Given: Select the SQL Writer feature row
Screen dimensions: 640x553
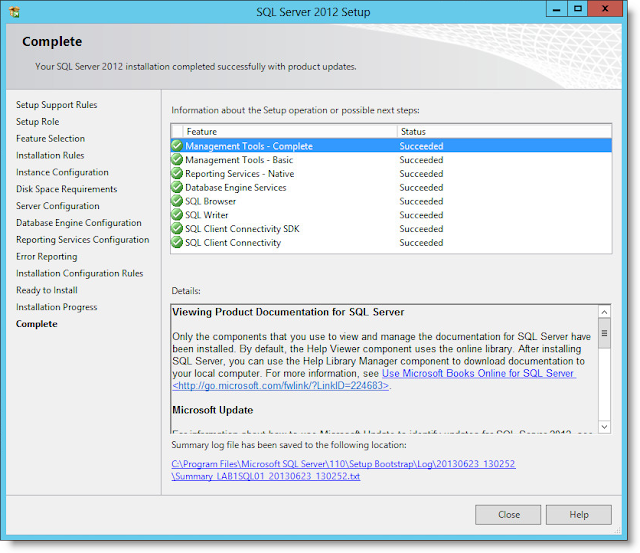Looking at the screenshot, I should coord(391,215).
